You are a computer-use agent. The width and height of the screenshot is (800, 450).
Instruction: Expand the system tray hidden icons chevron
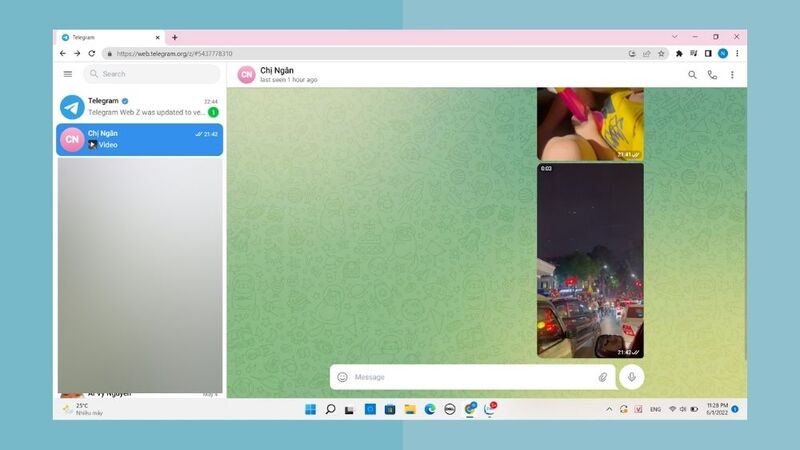click(609, 409)
